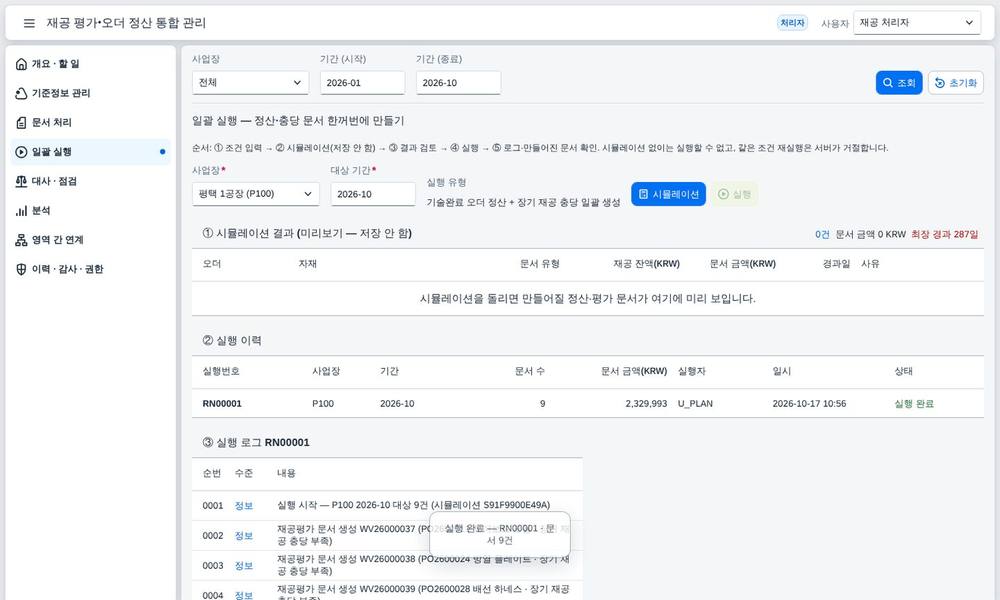Screen dimensions: 1000x600
Task: Open the hamburger menu icon
Action: click(29, 23)
